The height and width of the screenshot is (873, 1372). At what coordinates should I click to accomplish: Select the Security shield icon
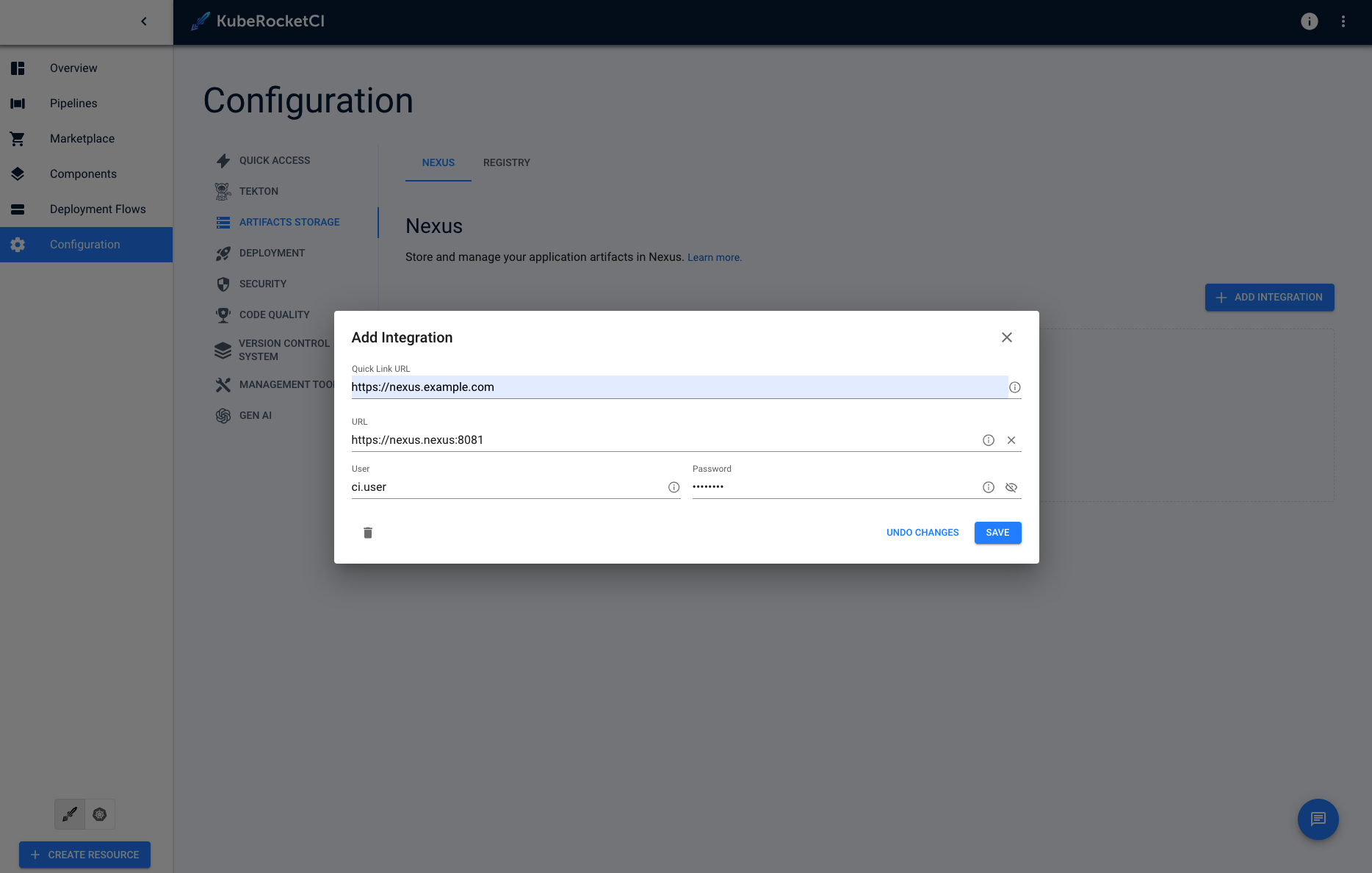pos(223,284)
